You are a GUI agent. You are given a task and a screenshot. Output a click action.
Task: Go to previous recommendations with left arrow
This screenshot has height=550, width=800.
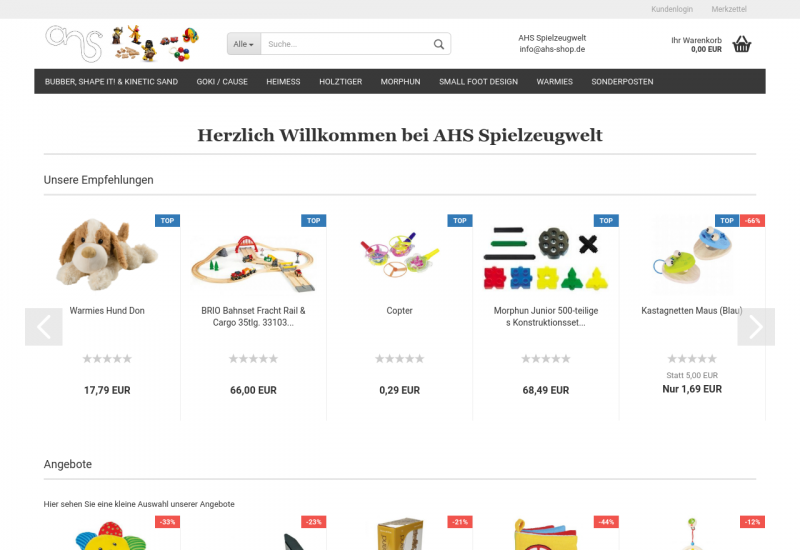point(44,327)
